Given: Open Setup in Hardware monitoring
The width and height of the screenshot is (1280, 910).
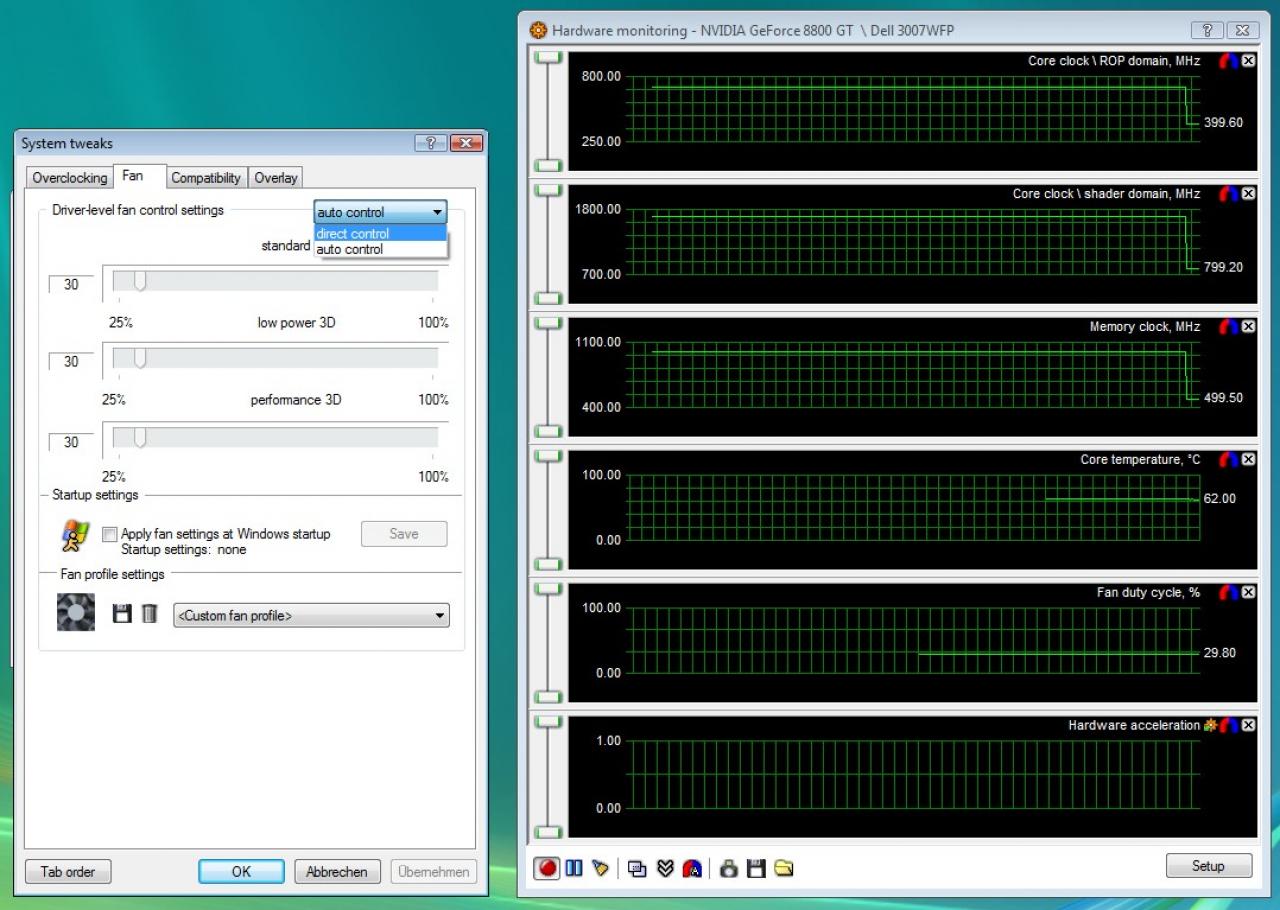Looking at the screenshot, I should tap(1208, 866).
